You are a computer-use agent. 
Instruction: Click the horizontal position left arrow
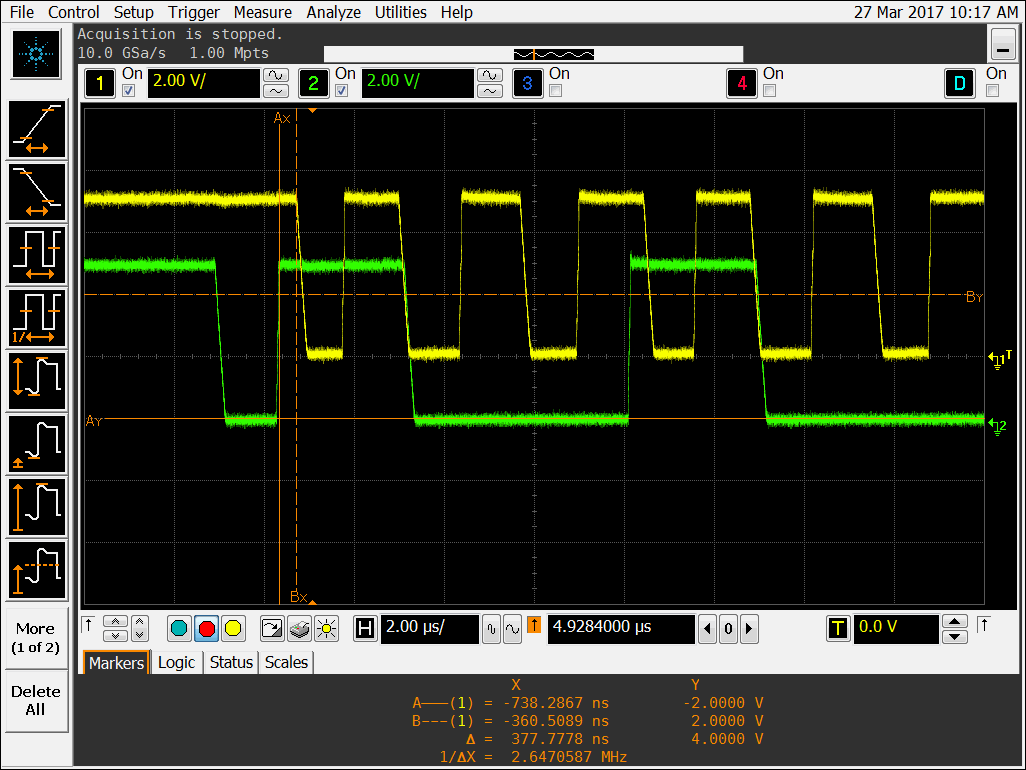[707, 629]
